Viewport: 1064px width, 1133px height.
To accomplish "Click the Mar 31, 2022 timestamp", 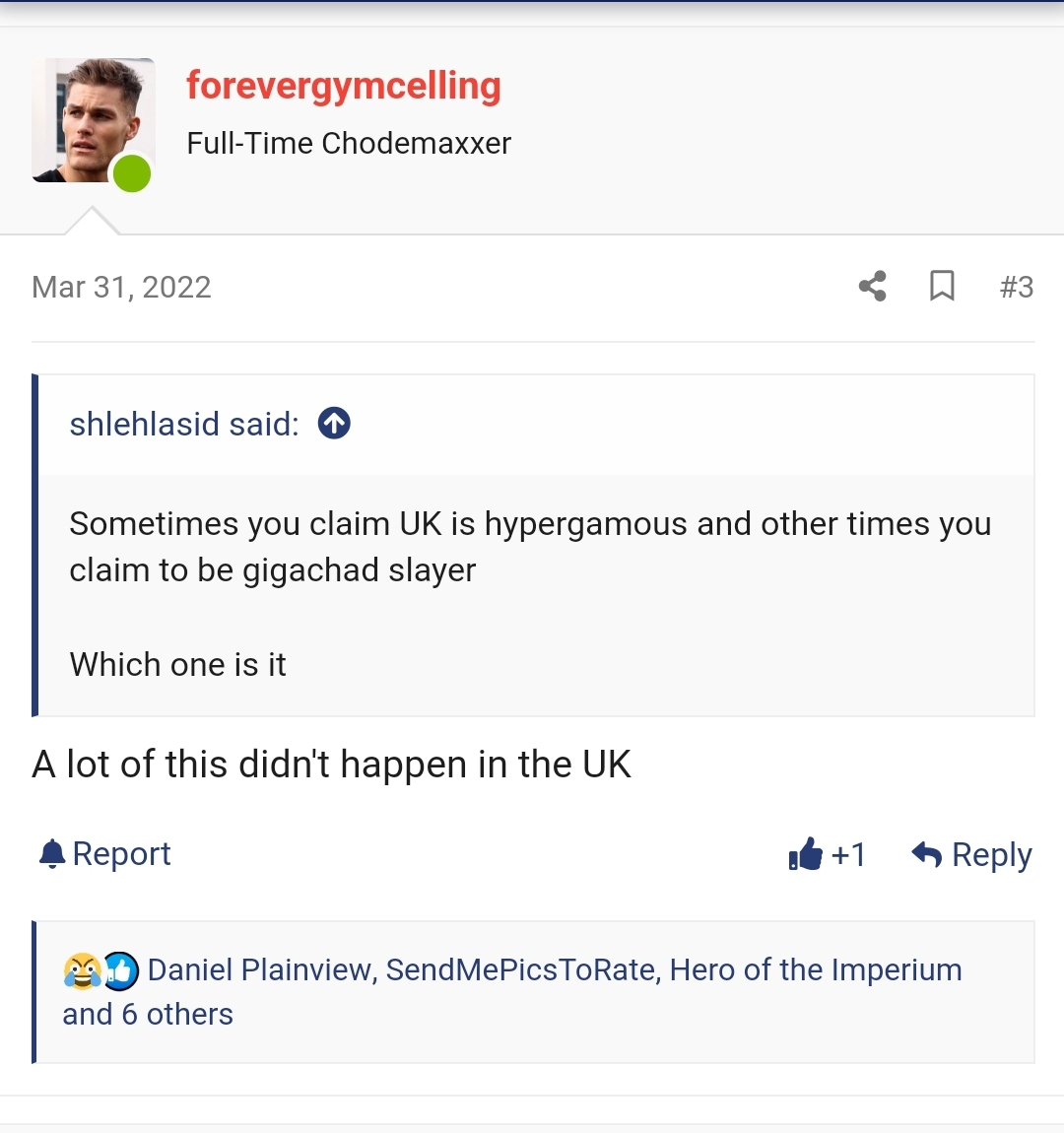I will click(121, 287).
